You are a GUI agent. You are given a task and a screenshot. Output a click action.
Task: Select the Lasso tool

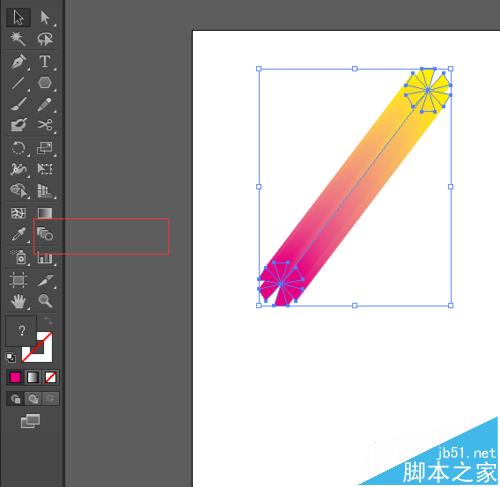[45, 39]
